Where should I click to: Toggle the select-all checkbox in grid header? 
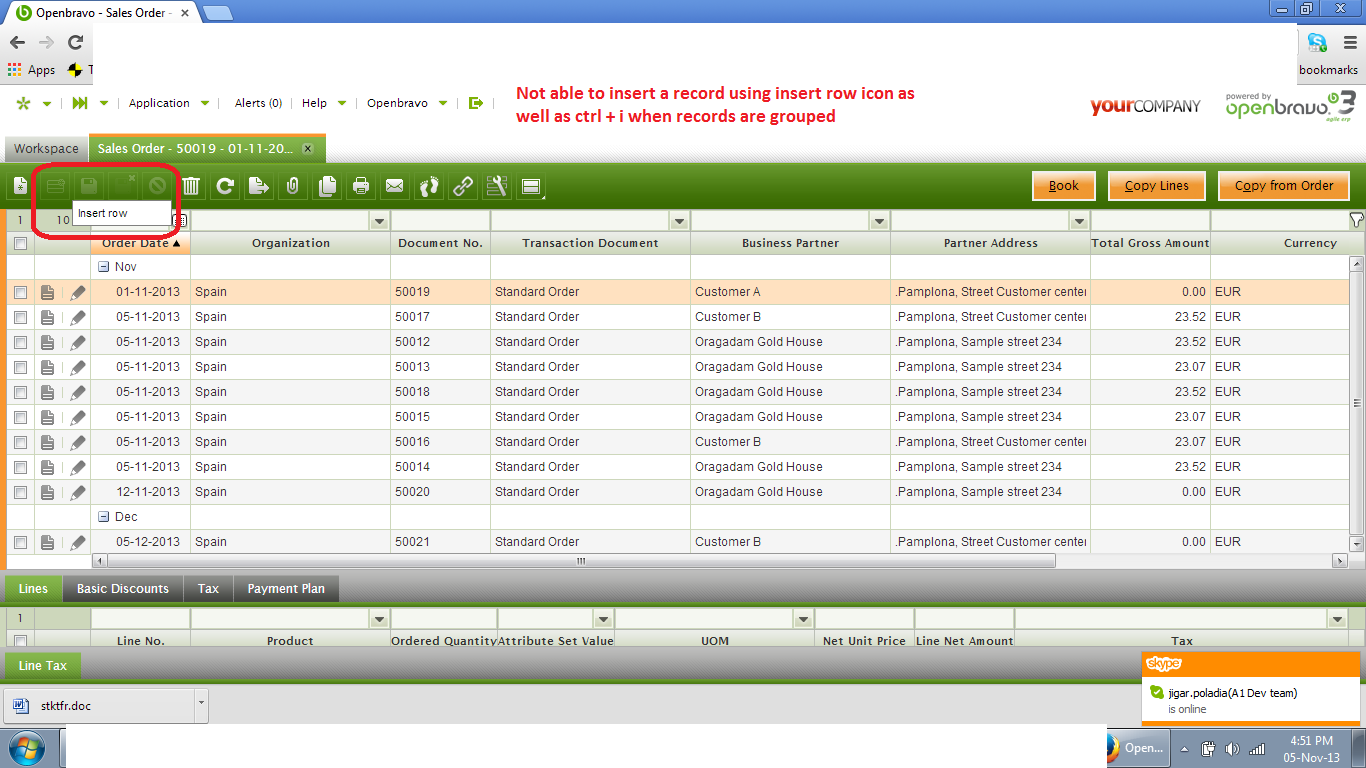tap(20, 243)
